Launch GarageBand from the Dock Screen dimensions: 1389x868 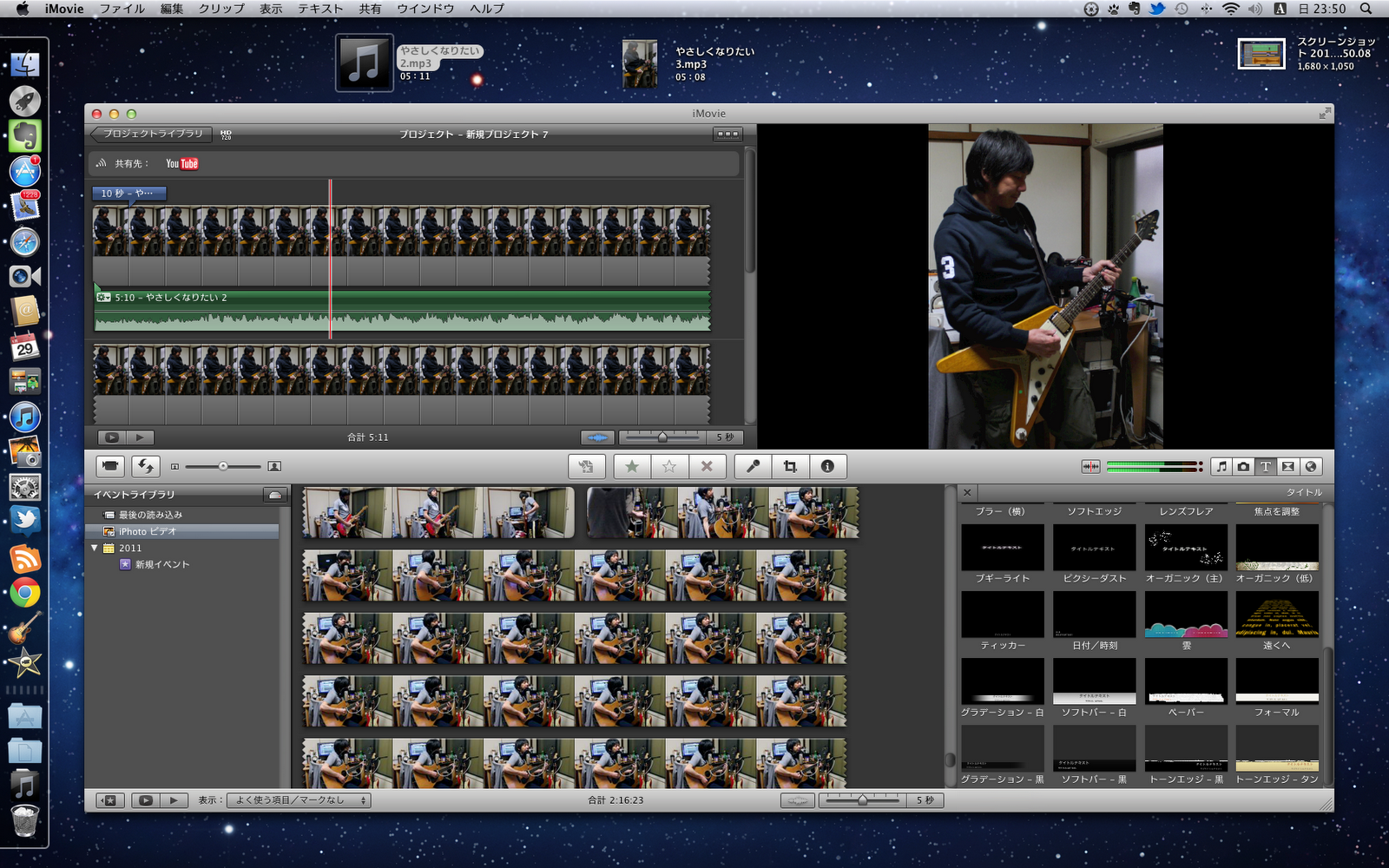coord(25,628)
